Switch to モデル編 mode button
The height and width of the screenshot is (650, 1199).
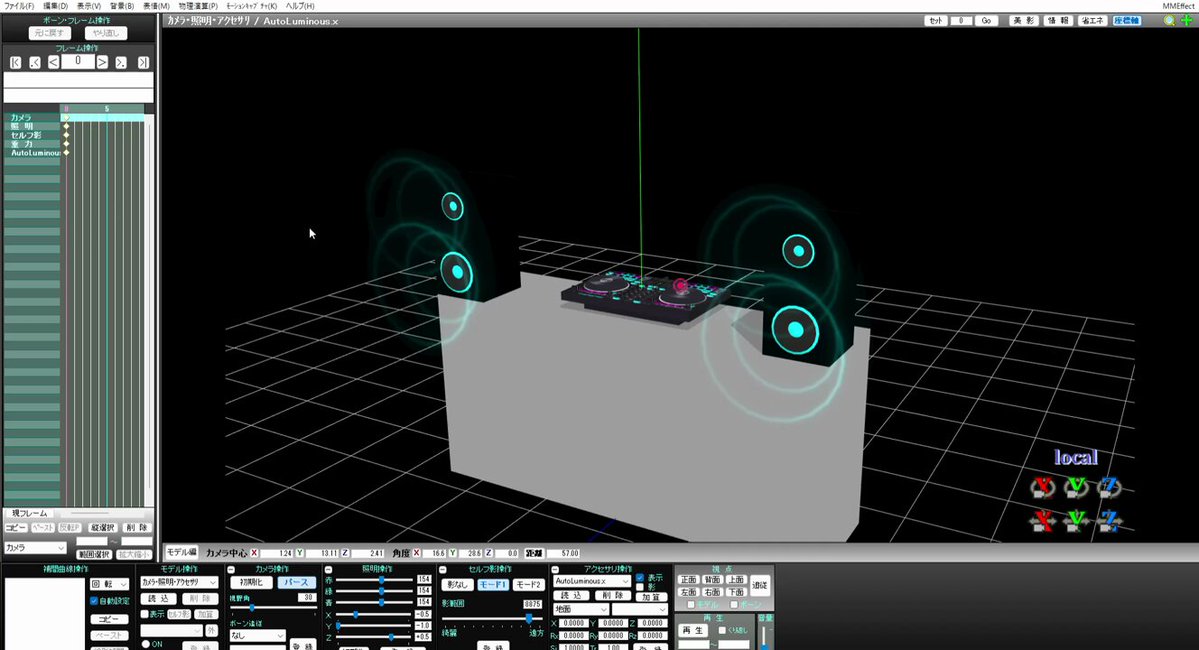182,552
